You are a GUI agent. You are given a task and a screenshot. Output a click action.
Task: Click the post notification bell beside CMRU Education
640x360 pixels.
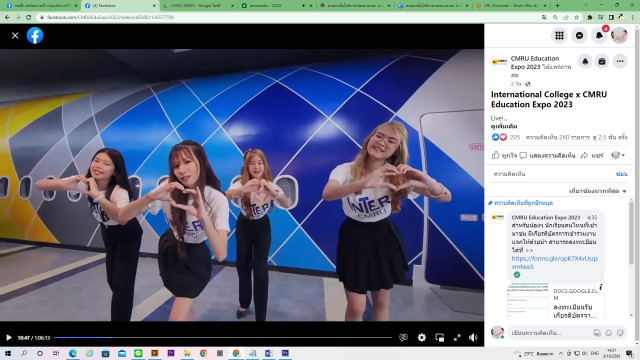pyautogui.click(x=585, y=61)
